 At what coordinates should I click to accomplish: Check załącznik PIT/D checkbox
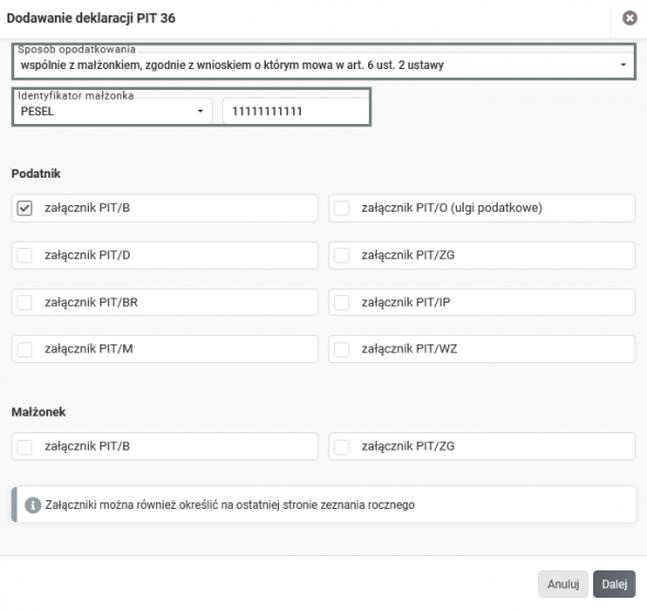(x=24, y=255)
